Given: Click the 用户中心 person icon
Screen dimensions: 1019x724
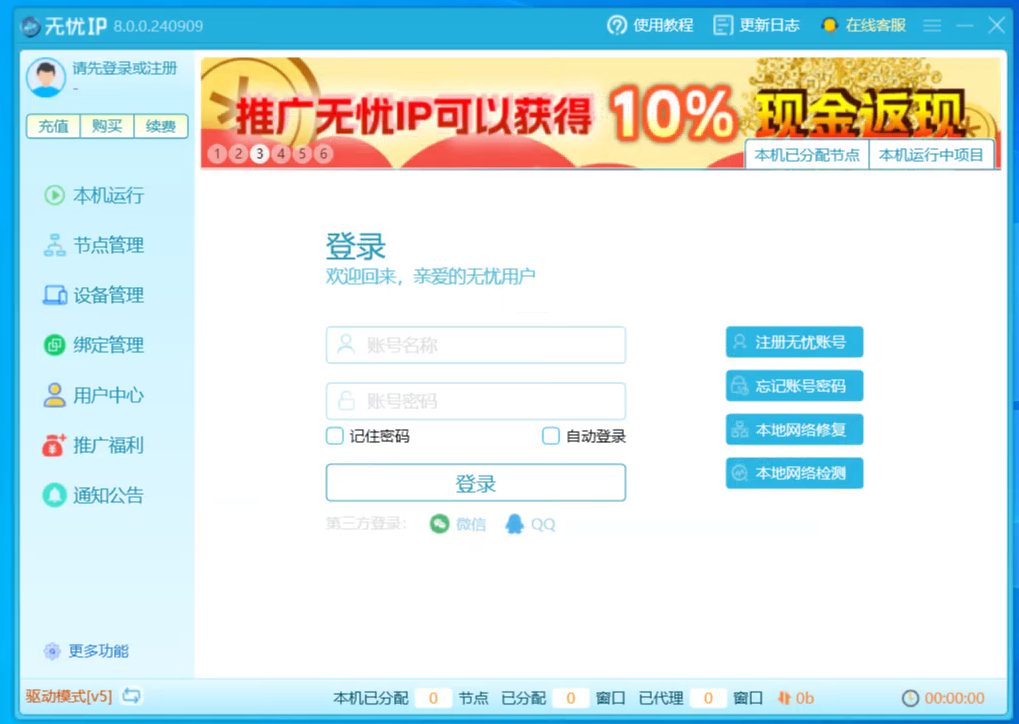Looking at the screenshot, I should coord(55,394).
